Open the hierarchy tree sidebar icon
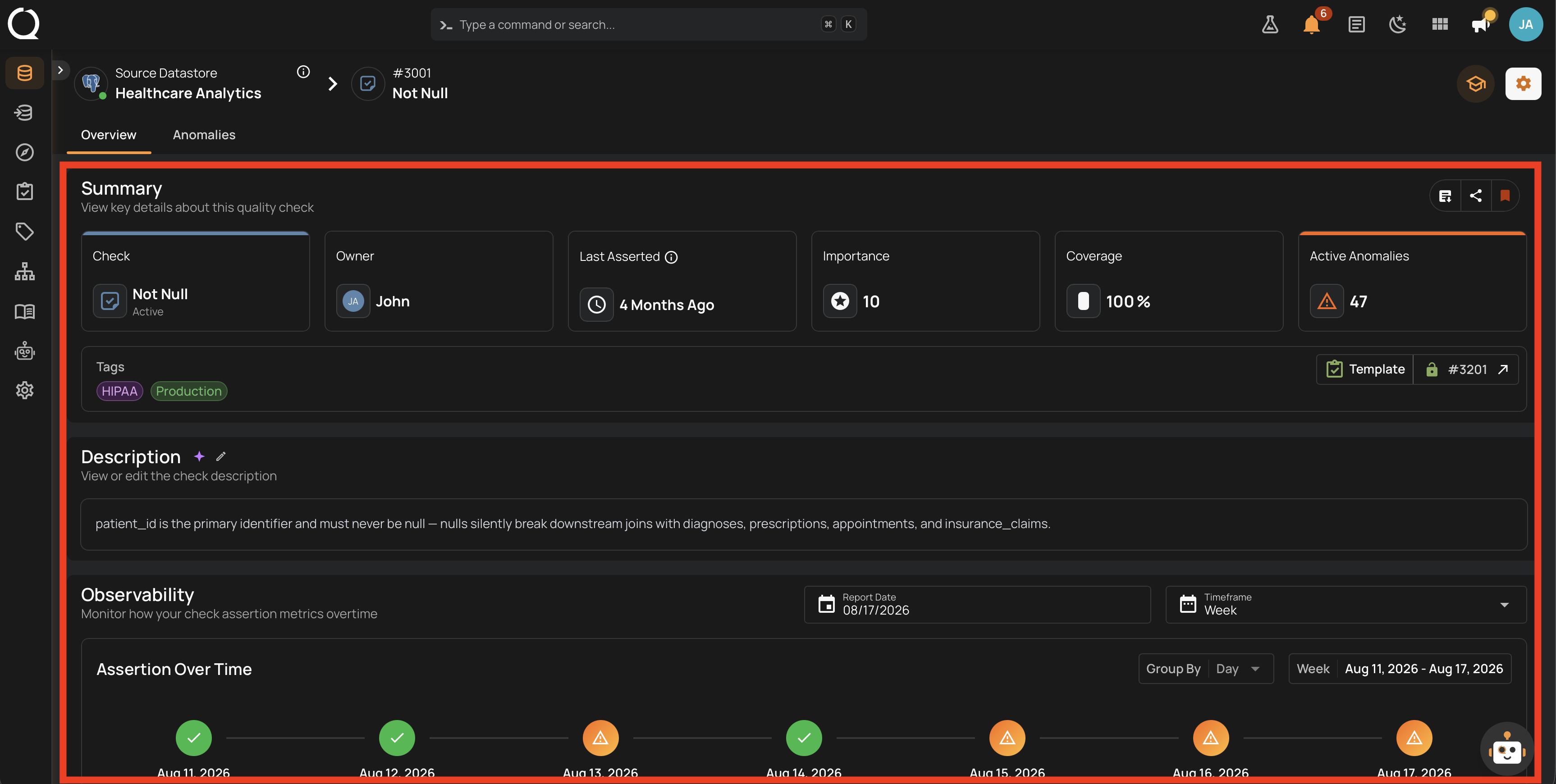1556x784 pixels. 25,271
